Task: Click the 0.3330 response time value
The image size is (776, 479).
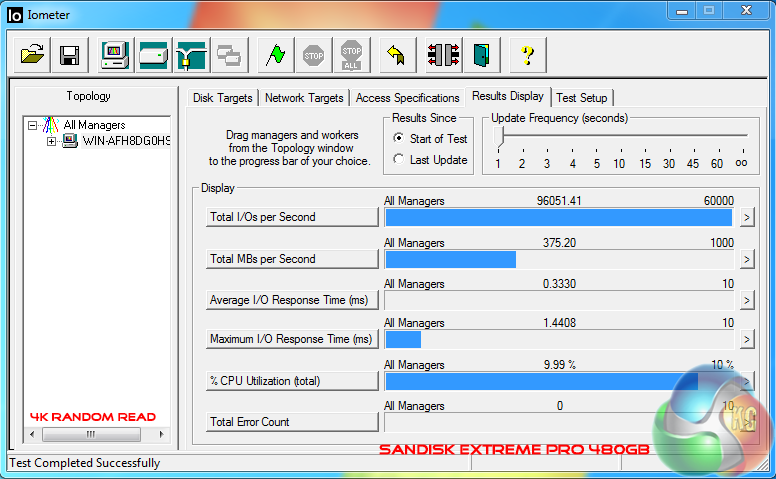Action: (x=559, y=284)
